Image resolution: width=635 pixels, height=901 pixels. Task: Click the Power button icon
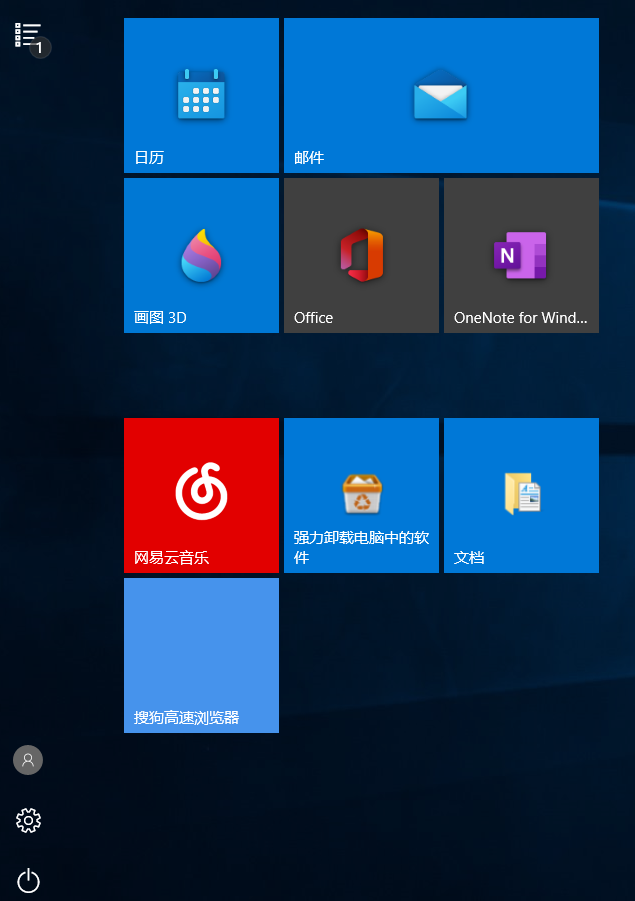pos(28,881)
